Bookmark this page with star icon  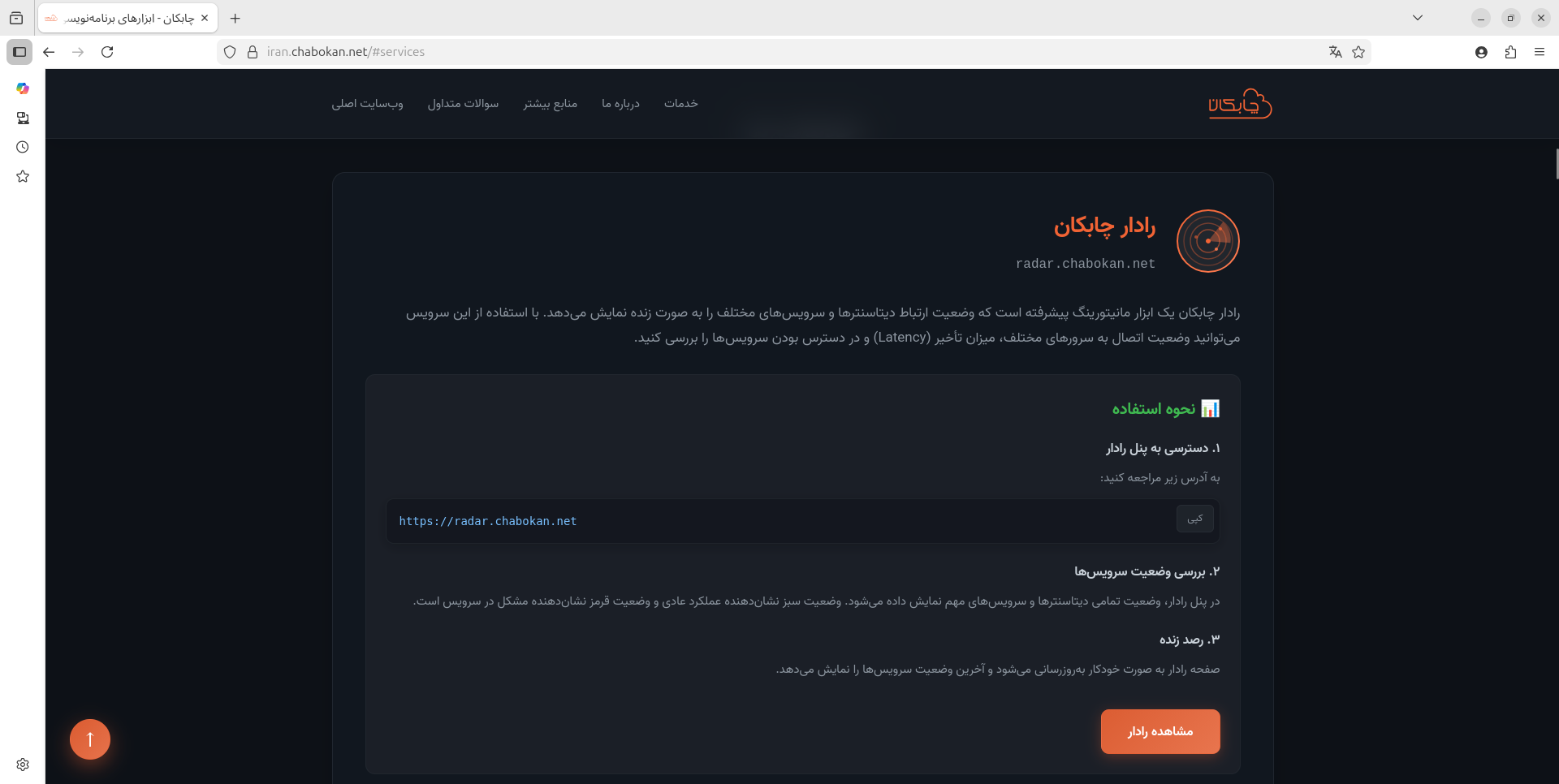pos(1358,52)
